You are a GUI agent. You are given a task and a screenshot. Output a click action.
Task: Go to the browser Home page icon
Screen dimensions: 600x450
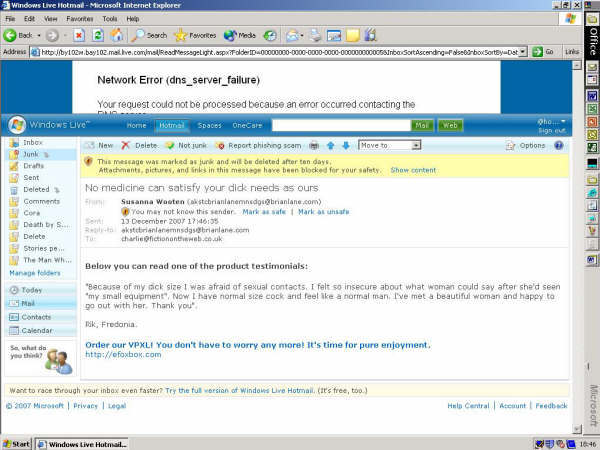tap(117, 36)
